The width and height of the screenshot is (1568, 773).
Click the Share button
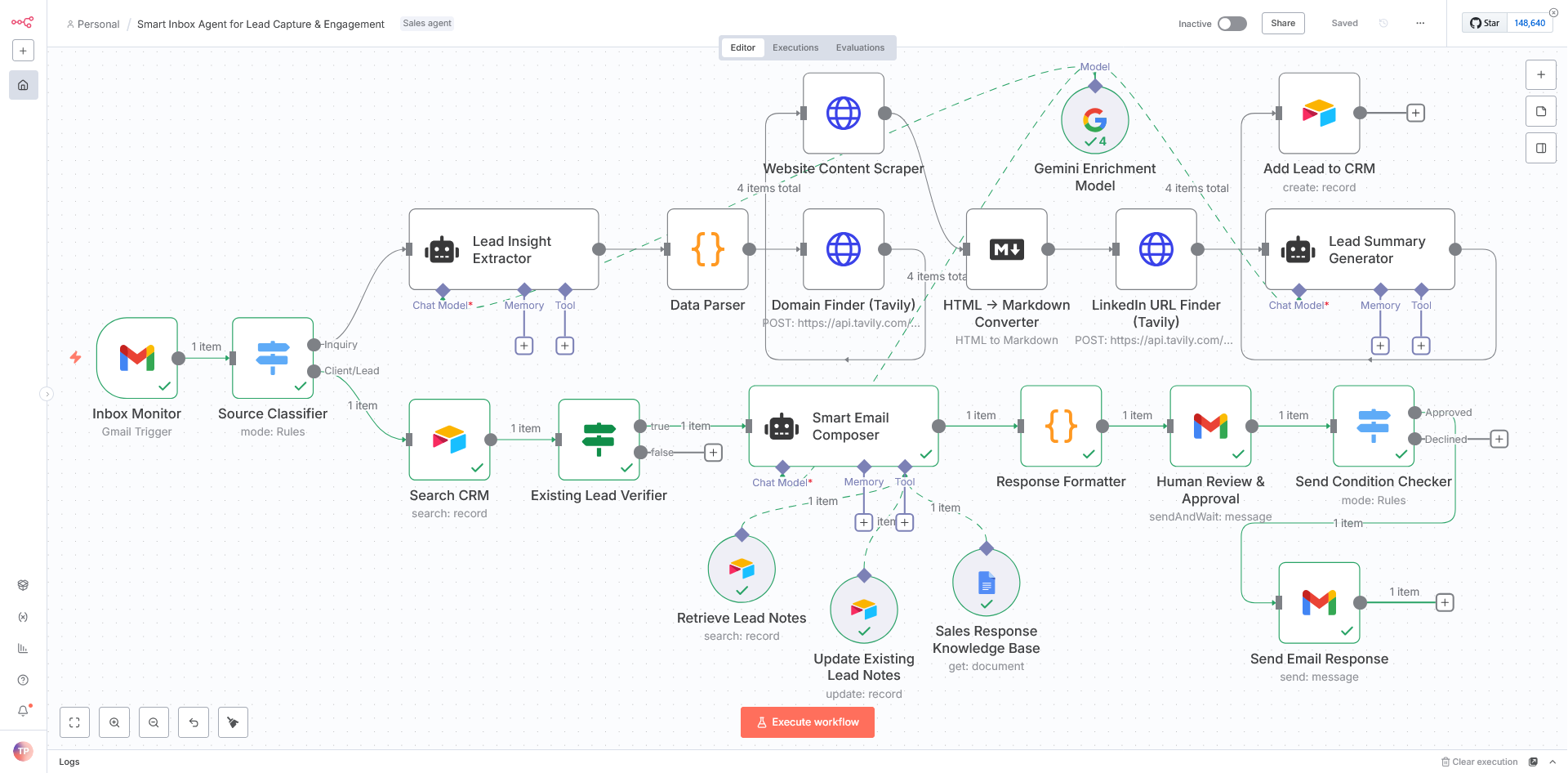[1282, 24]
